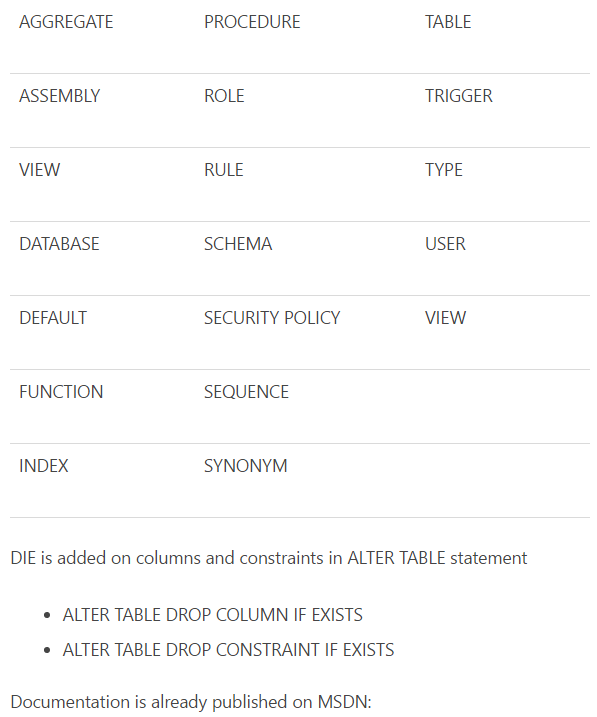The image size is (597, 717).
Task: Click the SYNONYM entry
Action: [x=245, y=466]
